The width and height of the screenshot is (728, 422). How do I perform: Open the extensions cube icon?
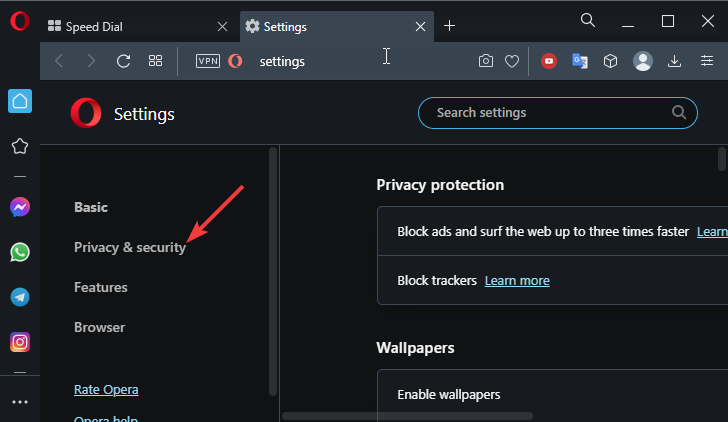pyautogui.click(x=610, y=61)
